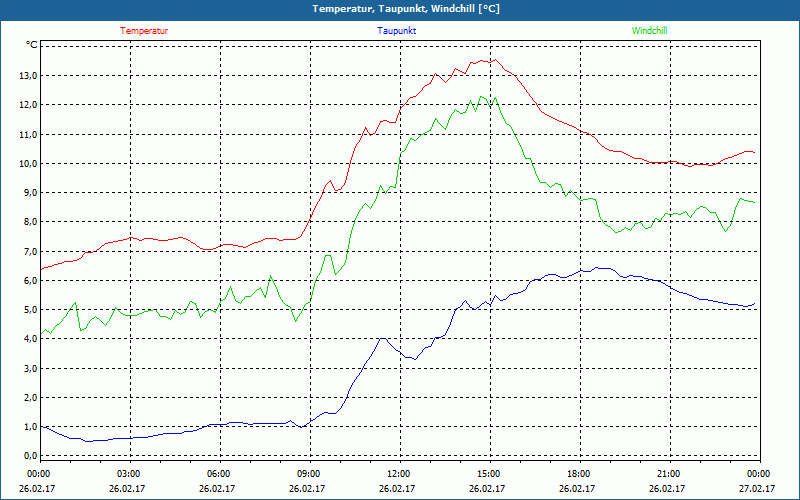This screenshot has width=800, height=500.
Task: Click the blue Taupunkt legend label
Action: [396, 31]
